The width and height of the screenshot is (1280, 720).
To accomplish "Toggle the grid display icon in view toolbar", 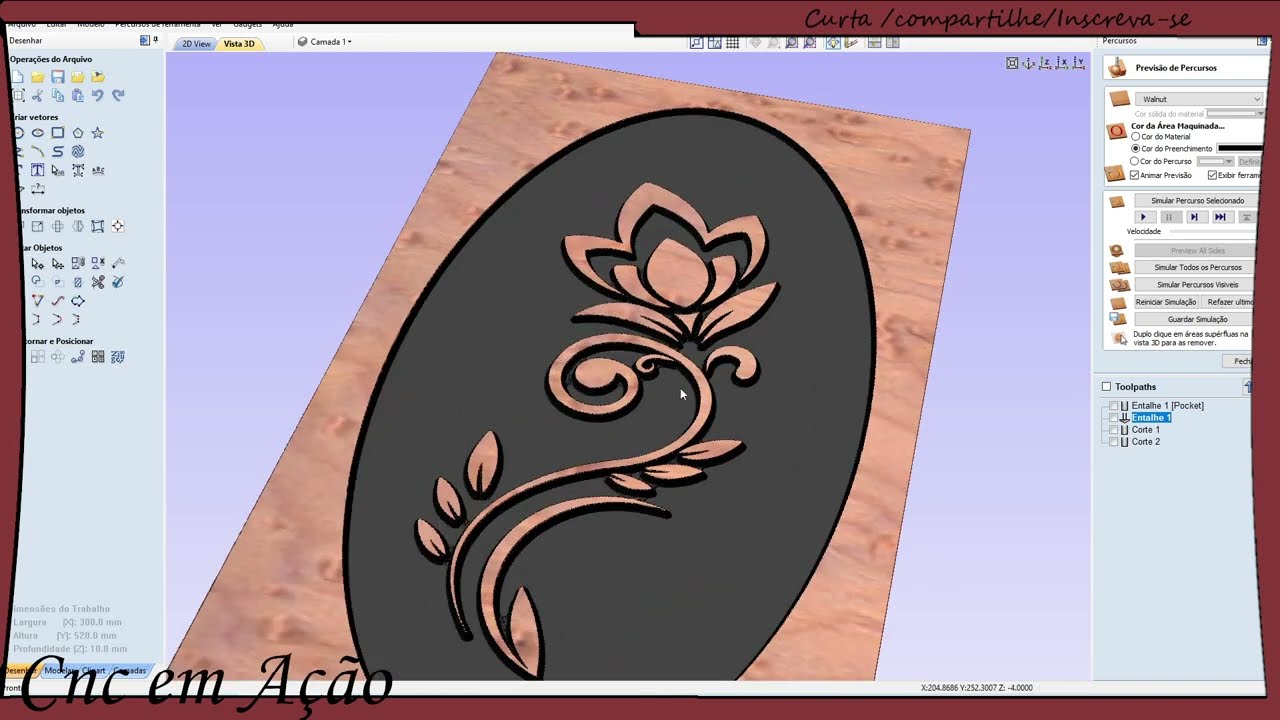I will click(x=733, y=42).
